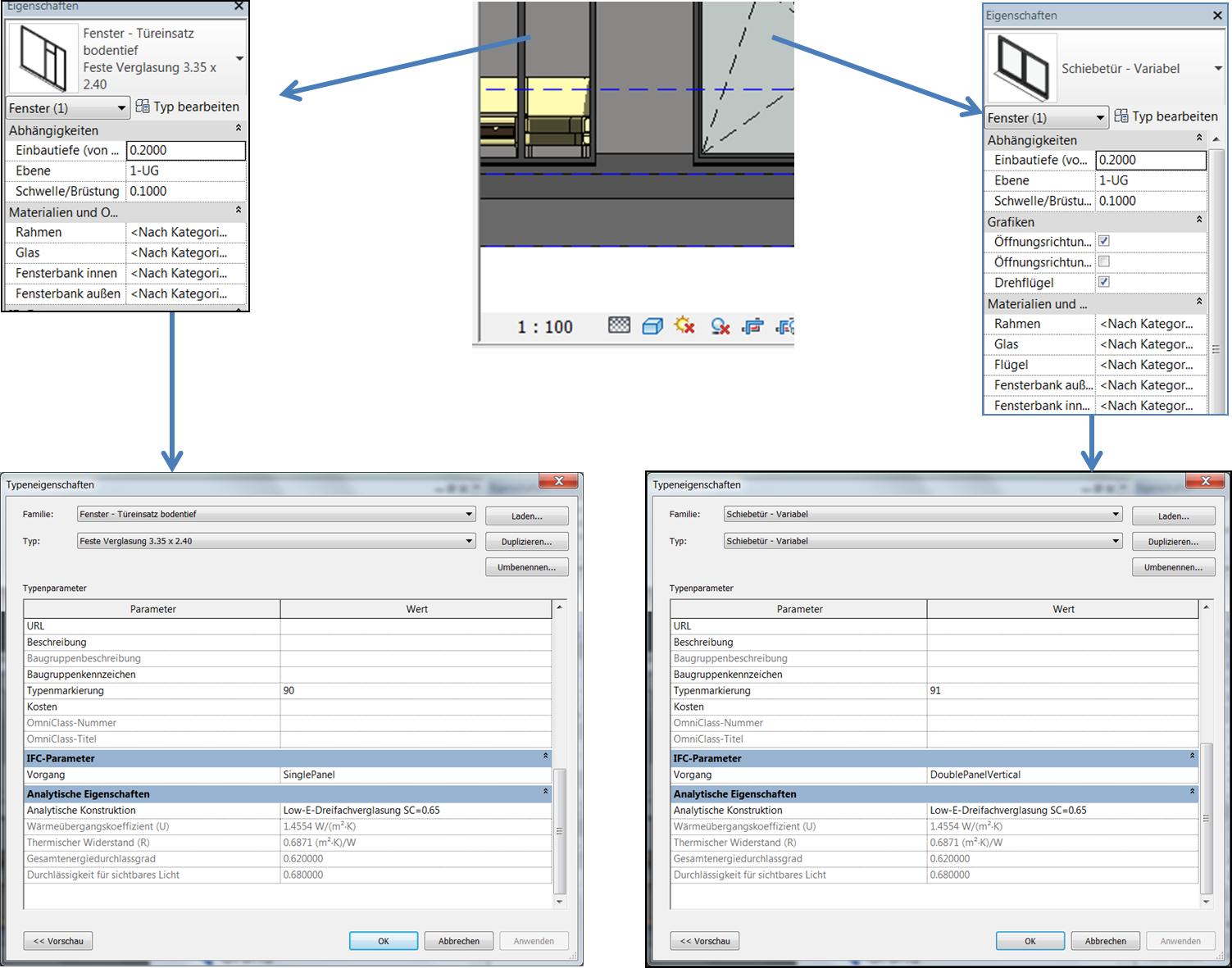Collapse Abhängigkeiten group in Schiebetür panel
Image resolution: width=1232 pixels, height=968 pixels.
click(x=1199, y=138)
